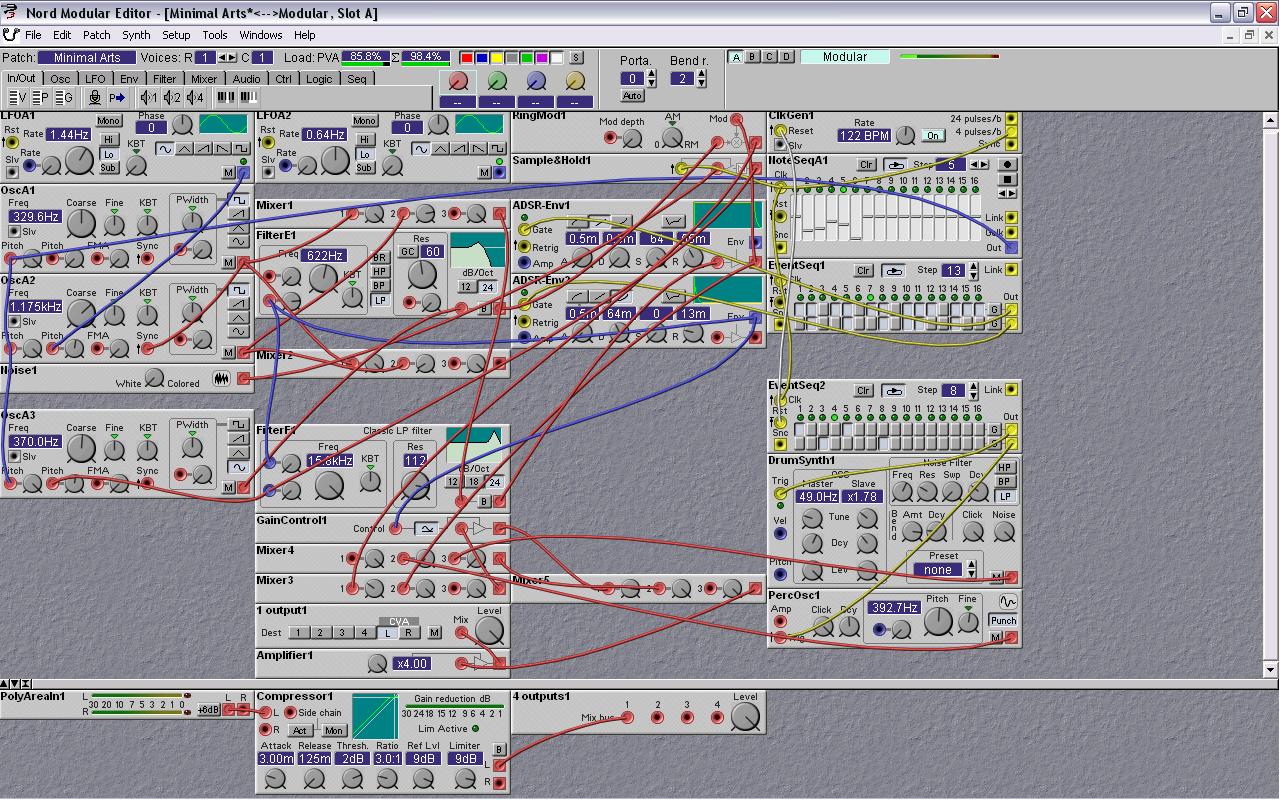Click the Patch name field Minimal Arts

point(87,57)
